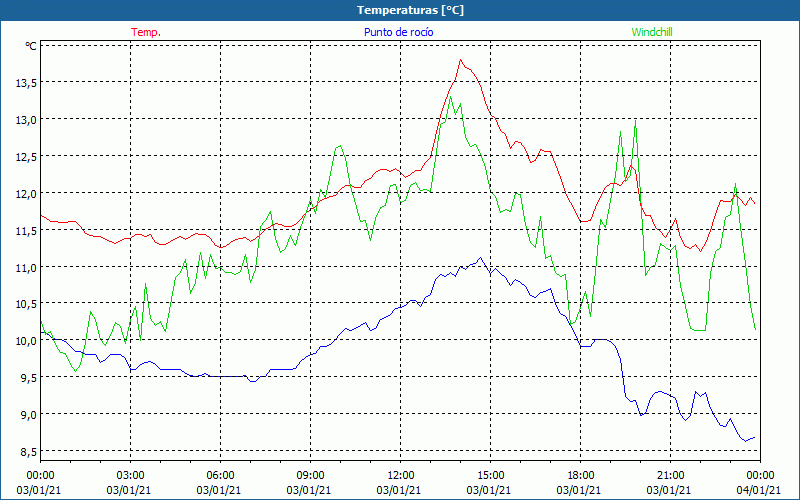Click the "°C" unit label on the y-axis
The image size is (800, 500).
(x=31, y=46)
